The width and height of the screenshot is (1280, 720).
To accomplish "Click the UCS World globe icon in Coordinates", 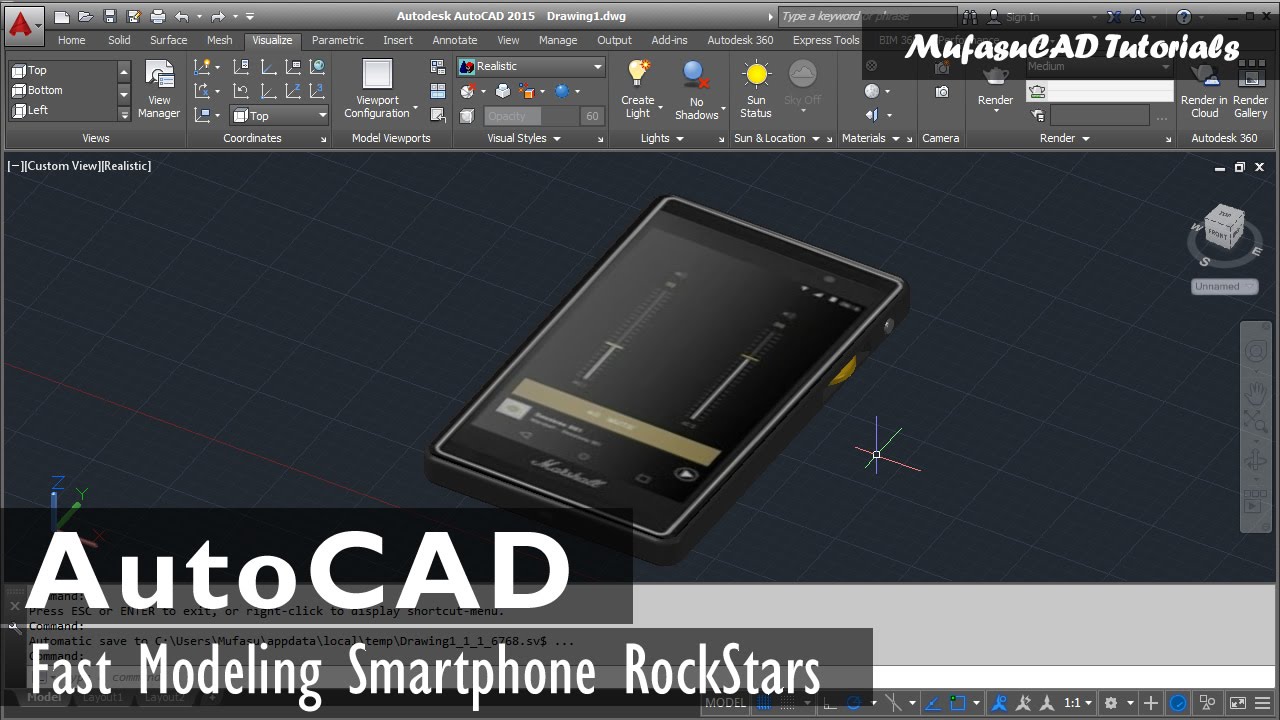I will pos(317,67).
